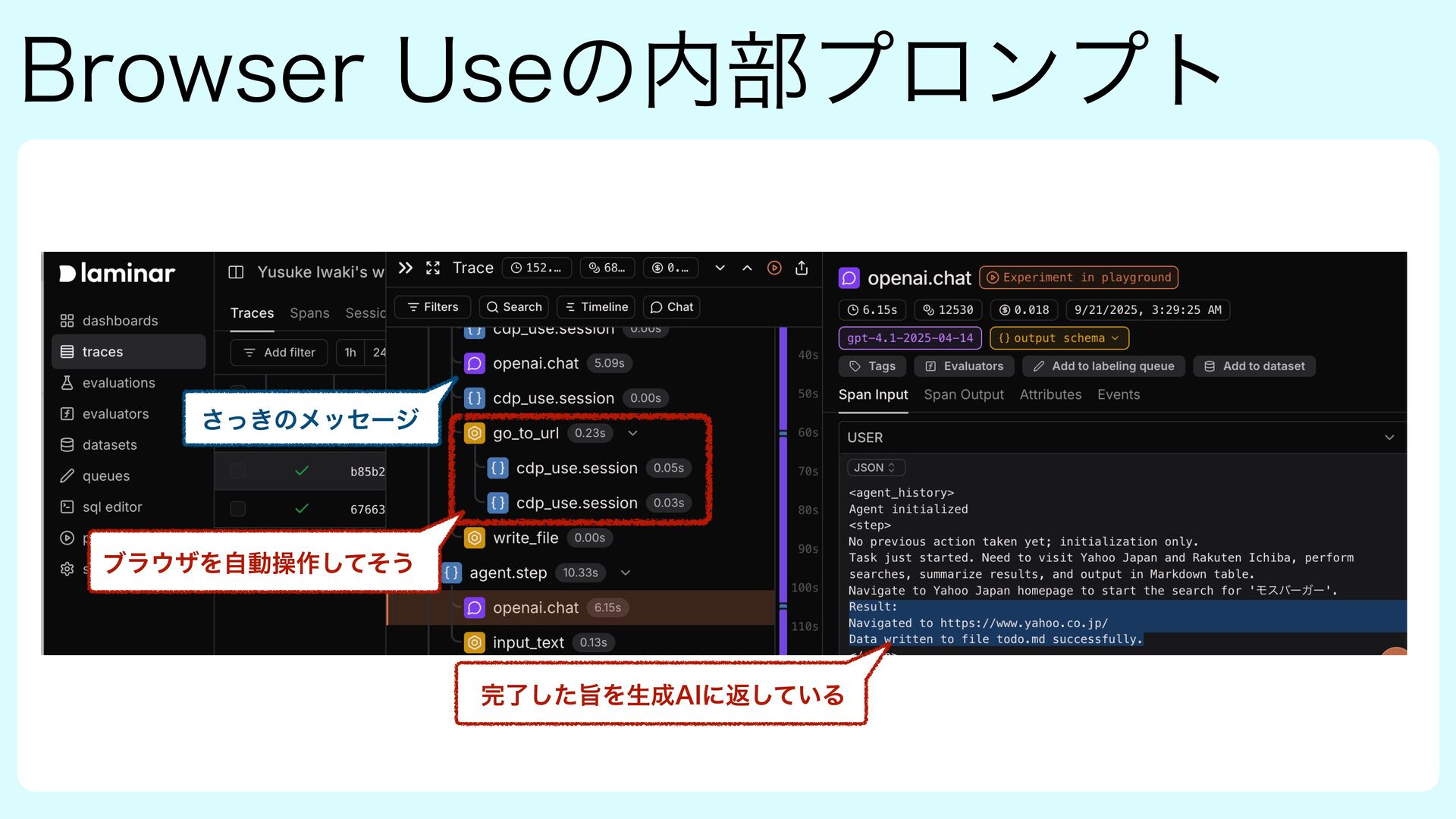The height and width of the screenshot is (819, 1456).
Task: Select the openai.chat 6.15s span
Action: [x=581, y=607]
